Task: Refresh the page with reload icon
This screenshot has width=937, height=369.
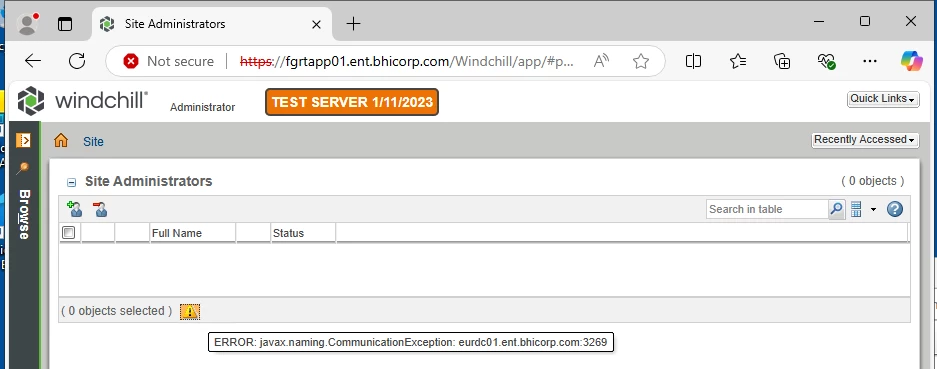Action: pyautogui.click(x=77, y=60)
